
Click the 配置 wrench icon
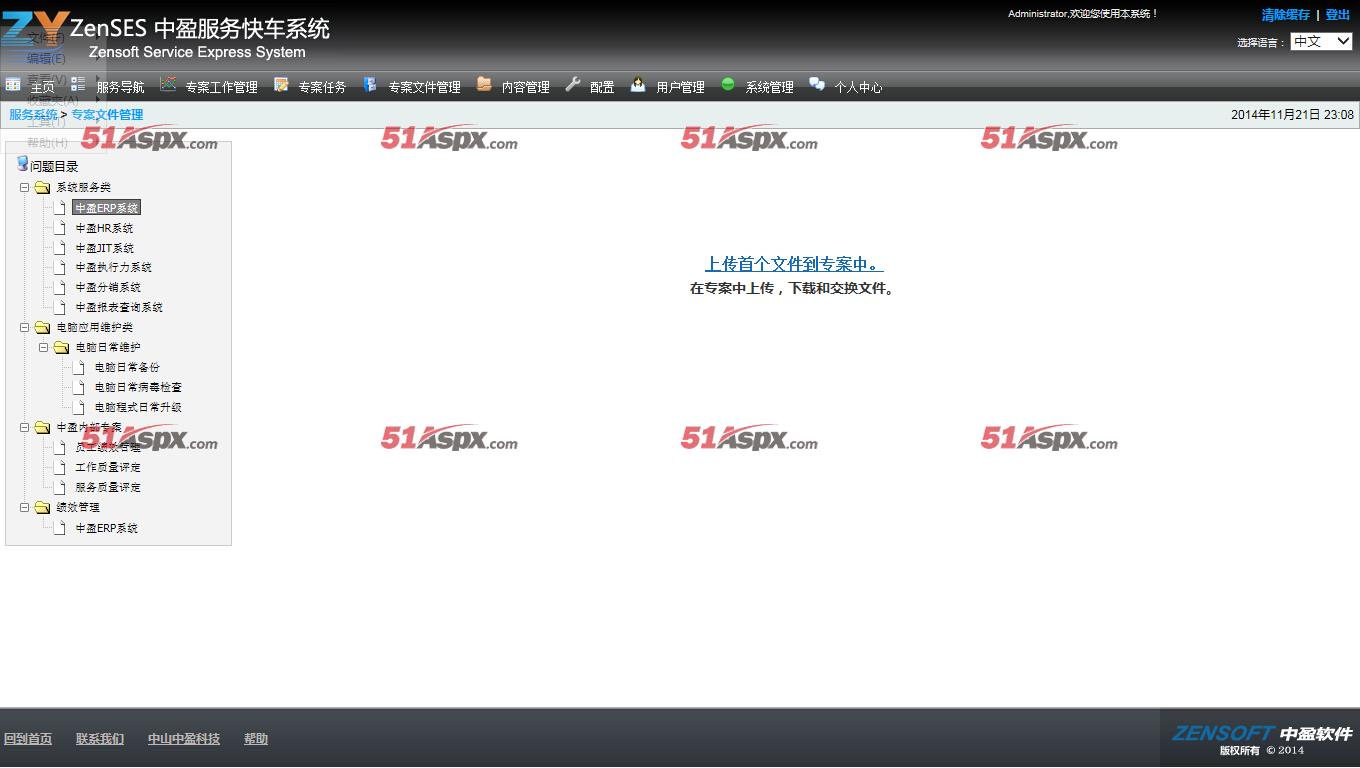(x=573, y=84)
